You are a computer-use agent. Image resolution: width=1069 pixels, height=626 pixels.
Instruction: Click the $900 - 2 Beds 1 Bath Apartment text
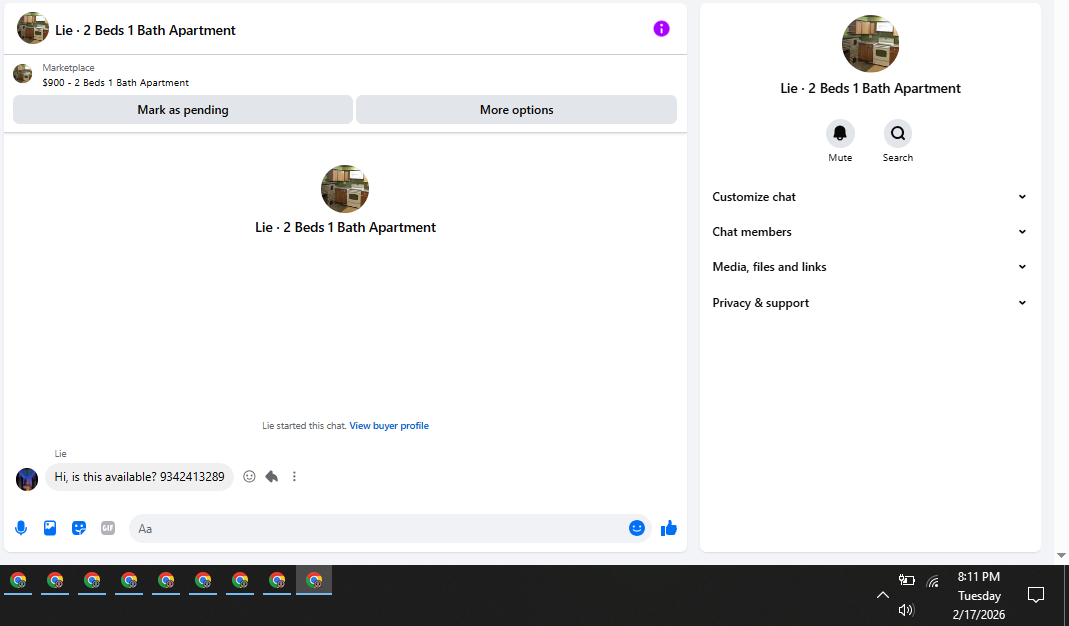(x=116, y=83)
